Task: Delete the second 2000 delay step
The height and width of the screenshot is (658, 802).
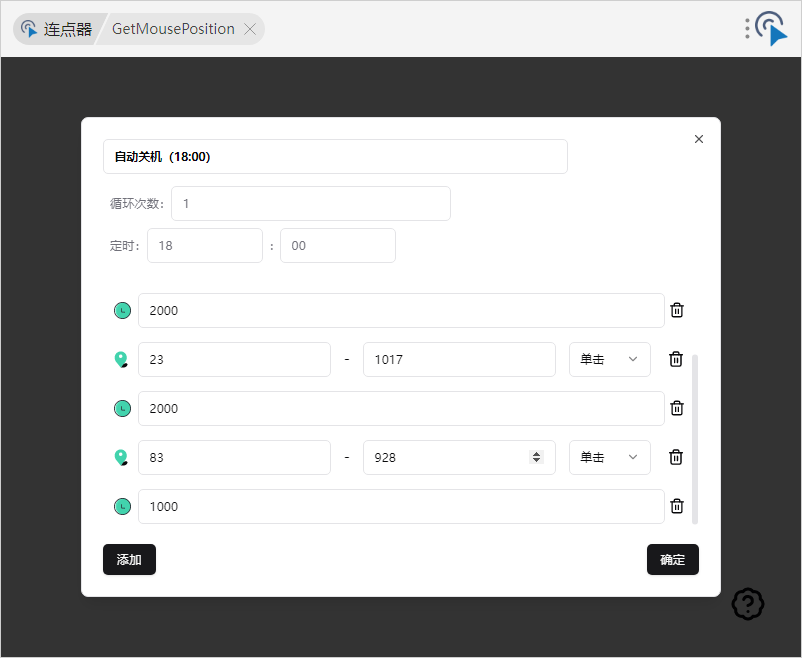Action: point(677,408)
